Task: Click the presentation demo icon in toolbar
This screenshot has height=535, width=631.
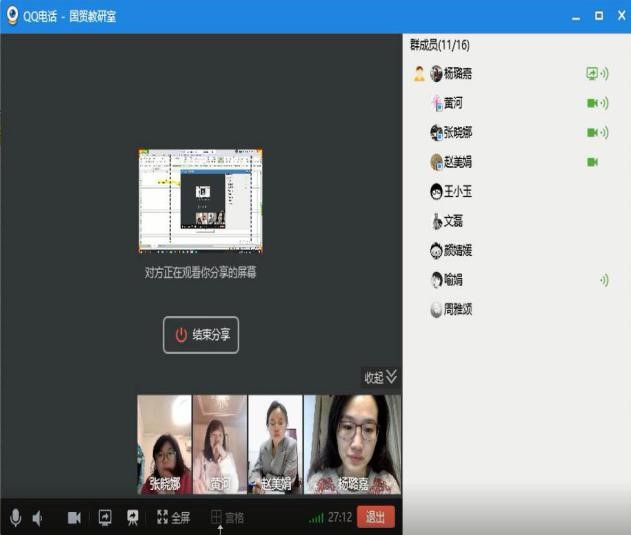Action: (x=132, y=518)
